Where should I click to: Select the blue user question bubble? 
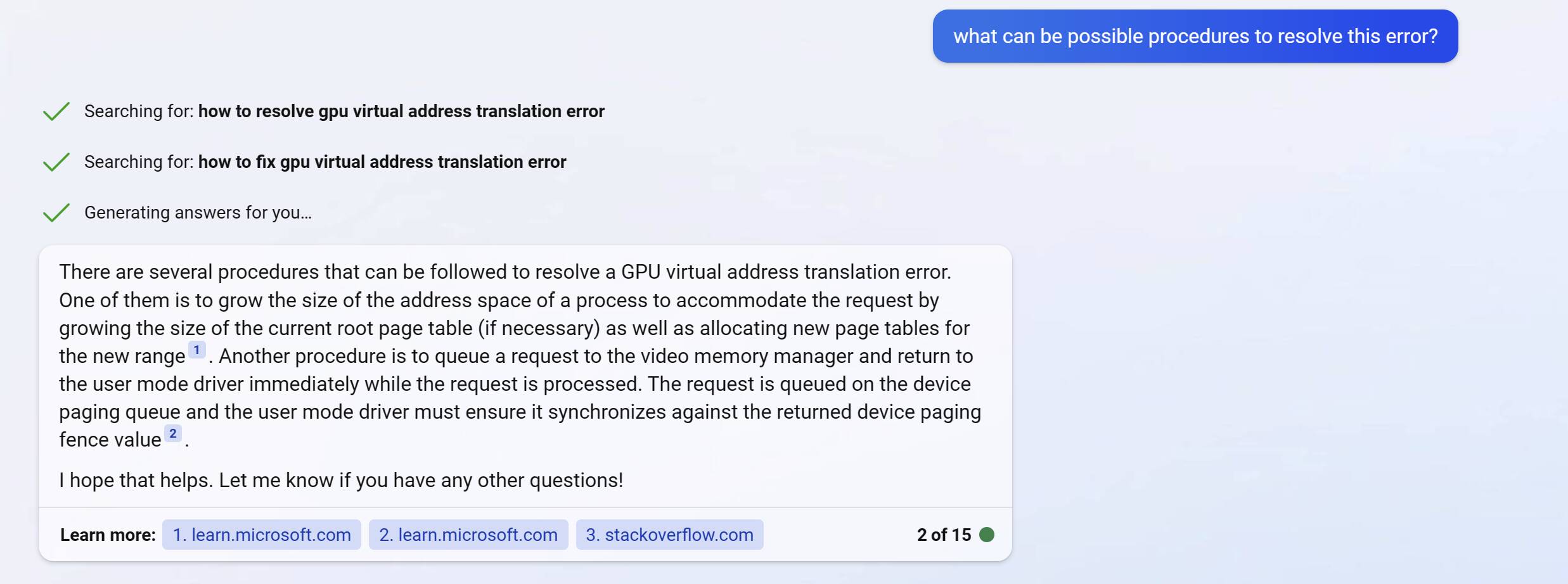(x=1195, y=36)
